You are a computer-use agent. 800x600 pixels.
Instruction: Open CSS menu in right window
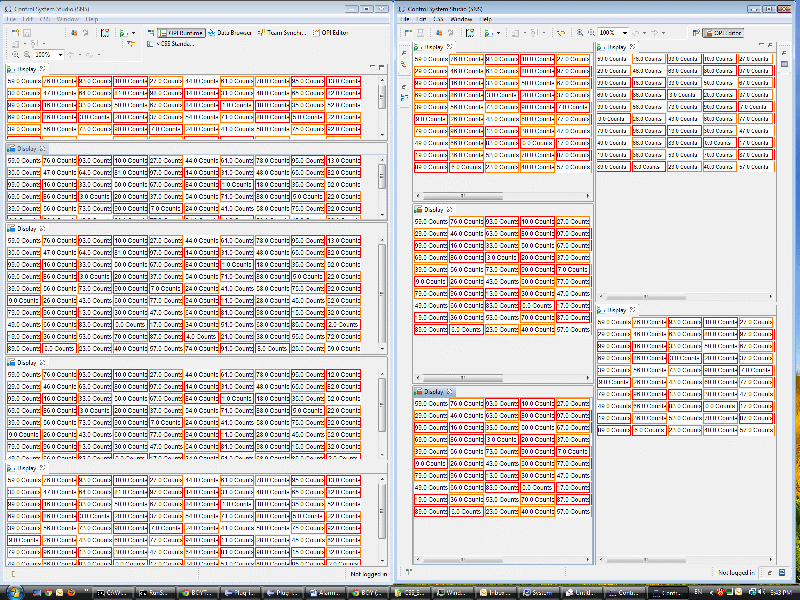click(438, 19)
